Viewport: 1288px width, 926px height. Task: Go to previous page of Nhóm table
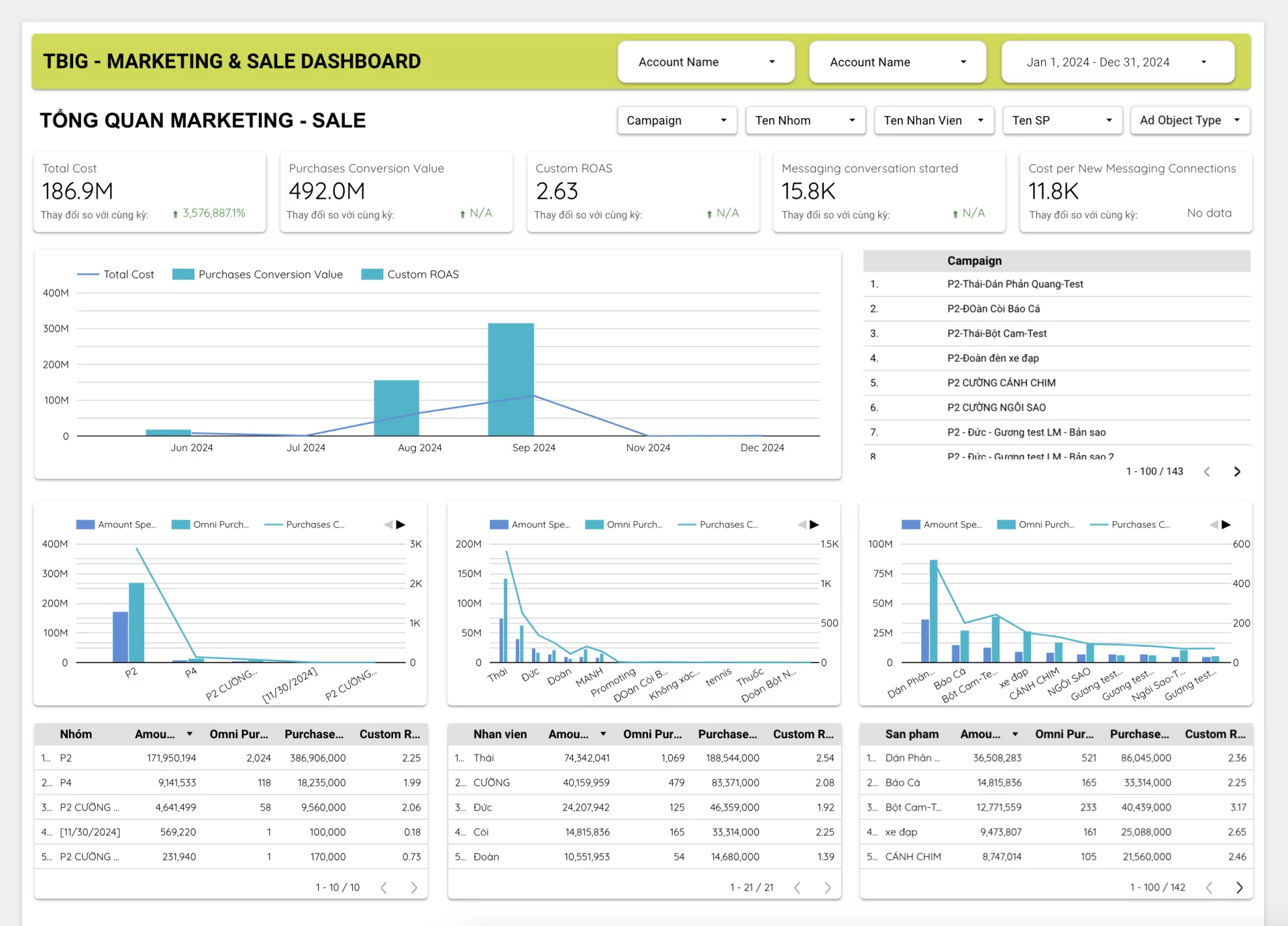click(x=384, y=888)
